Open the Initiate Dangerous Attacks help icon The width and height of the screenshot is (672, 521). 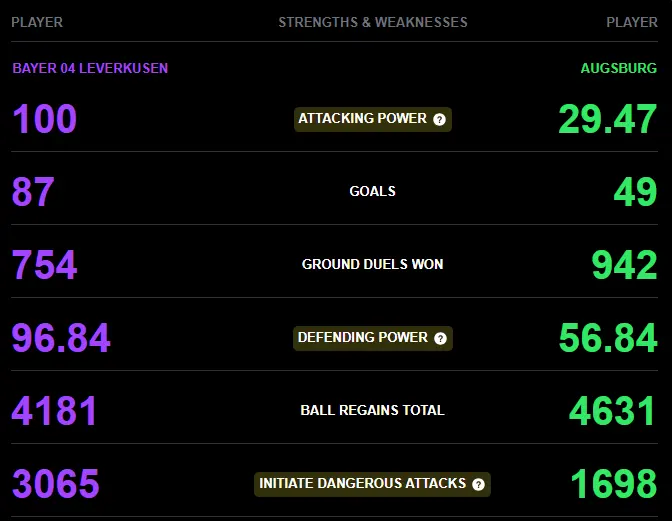tap(478, 485)
